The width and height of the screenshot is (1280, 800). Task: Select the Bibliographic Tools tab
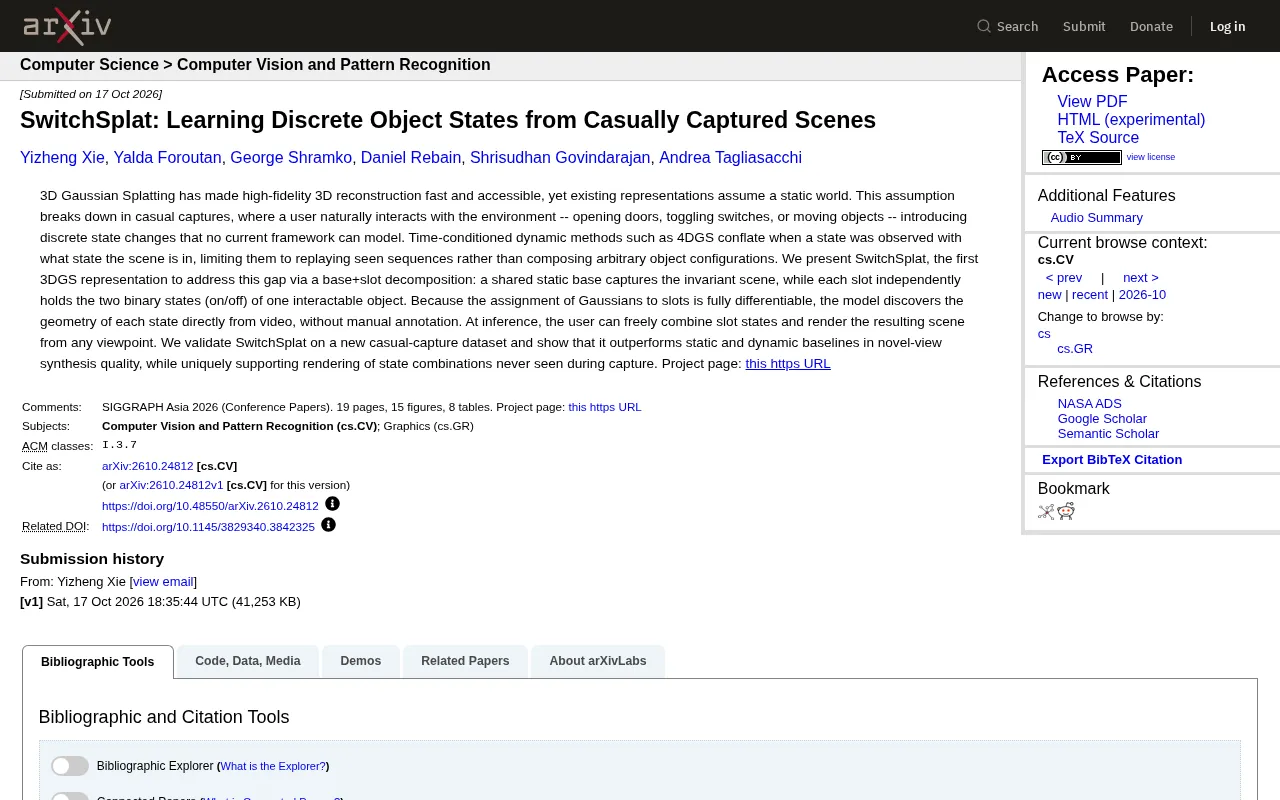[98, 662]
